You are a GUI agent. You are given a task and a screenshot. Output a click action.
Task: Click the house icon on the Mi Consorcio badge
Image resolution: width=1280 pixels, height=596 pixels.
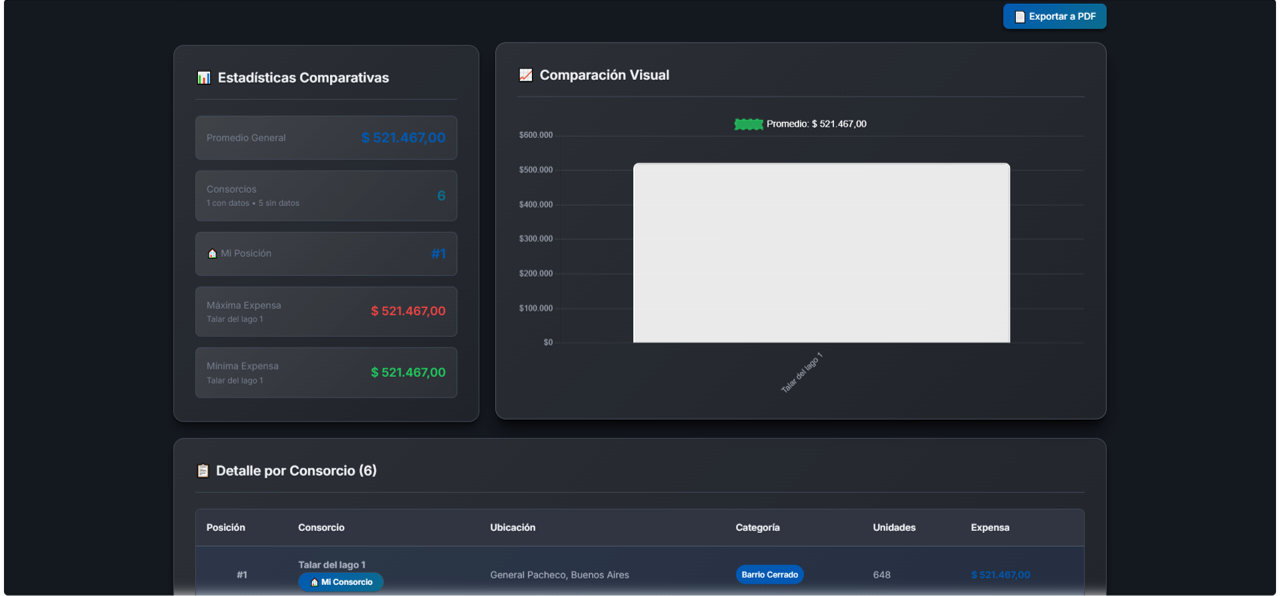tap(313, 581)
